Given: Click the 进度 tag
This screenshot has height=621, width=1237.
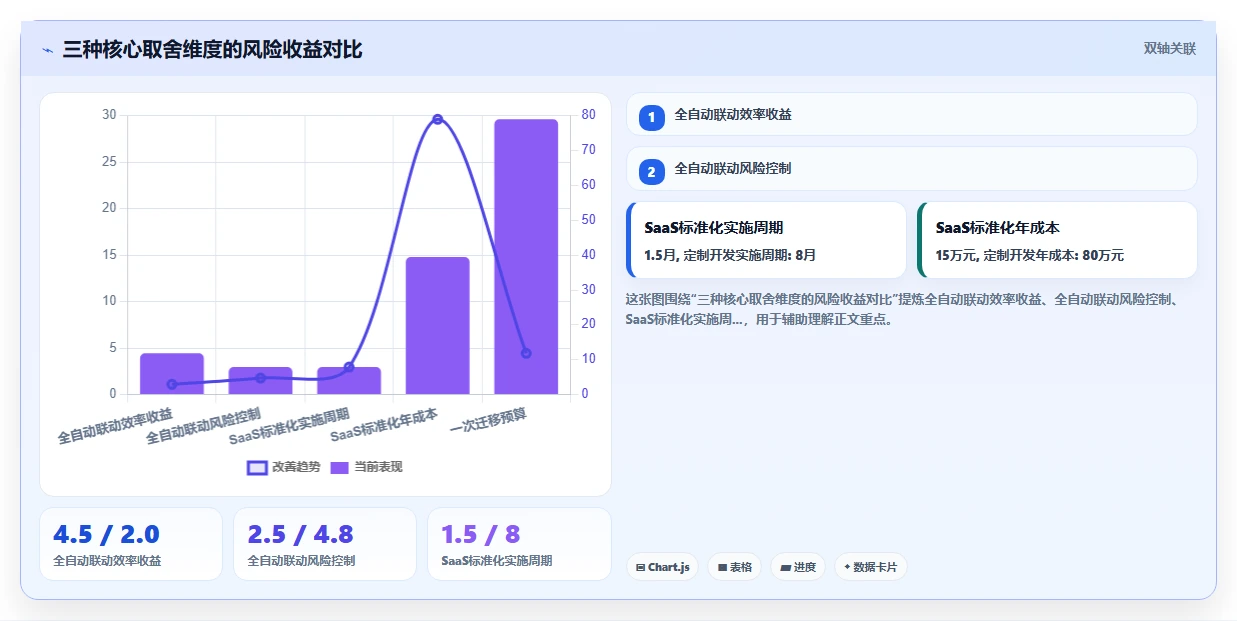Looking at the screenshot, I should [x=798, y=567].
